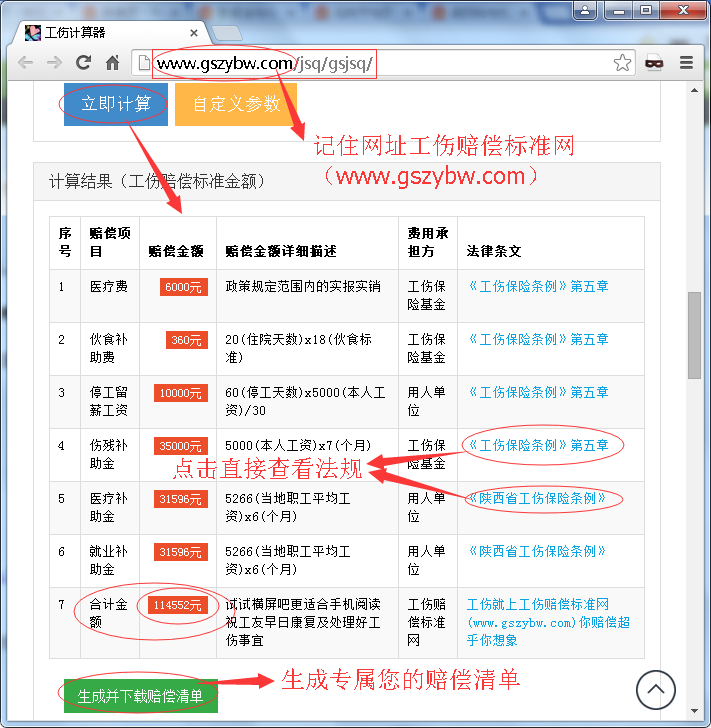Viewport: 711px width, 728px height.
Task: Reload the page with refresh icon
Action: click(x=84, y=63)
